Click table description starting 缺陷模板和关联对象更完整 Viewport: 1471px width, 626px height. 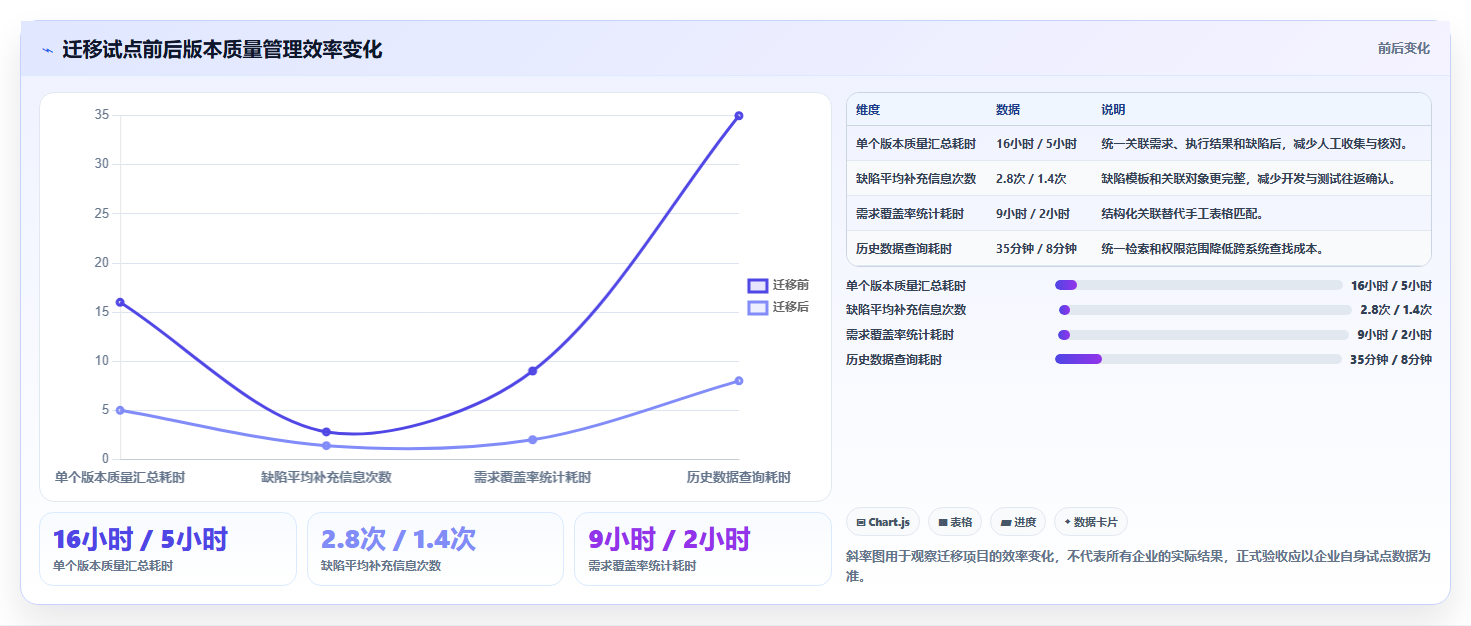click(1249, 179)
